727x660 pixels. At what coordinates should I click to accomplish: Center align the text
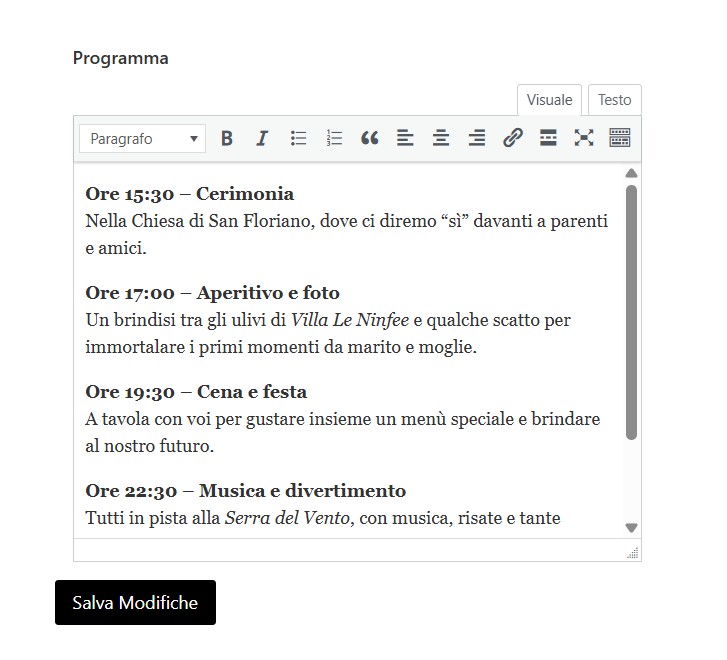point(441,138)
